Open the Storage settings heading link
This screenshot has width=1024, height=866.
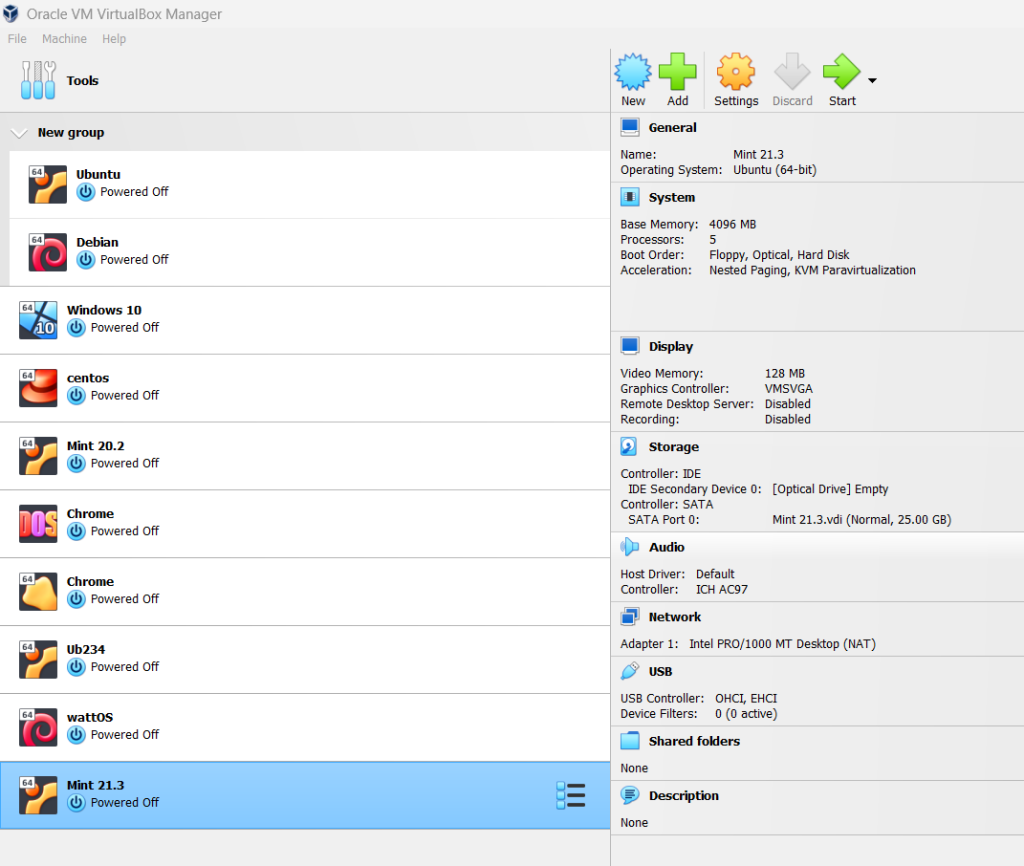[673, 447]
